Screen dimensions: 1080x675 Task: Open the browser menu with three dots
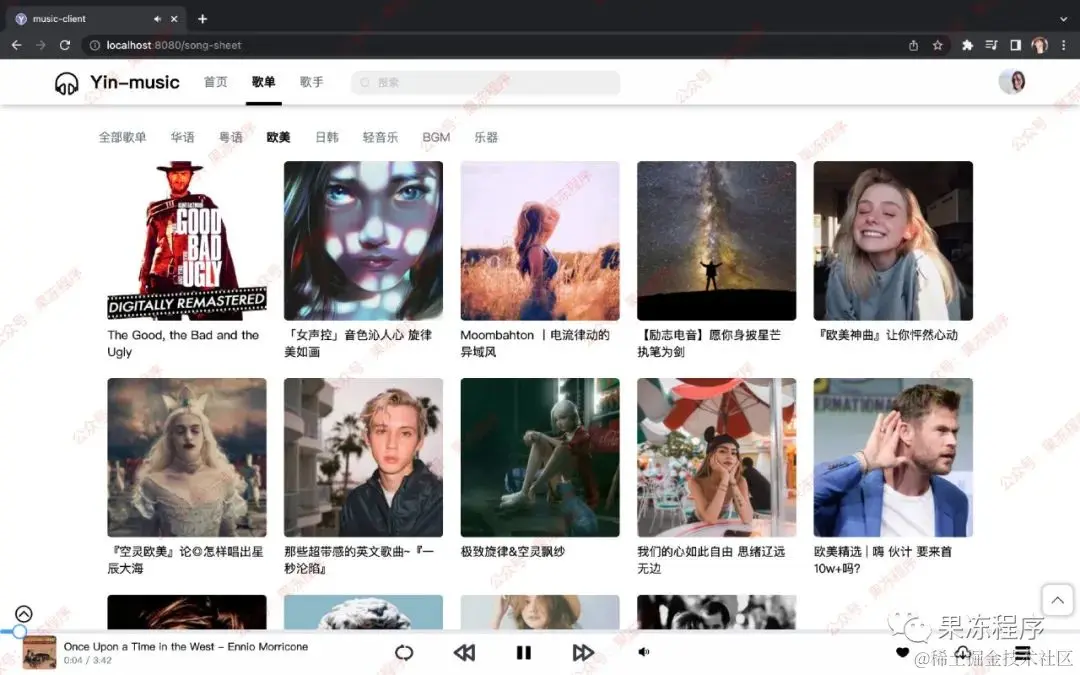[1065, 45]
